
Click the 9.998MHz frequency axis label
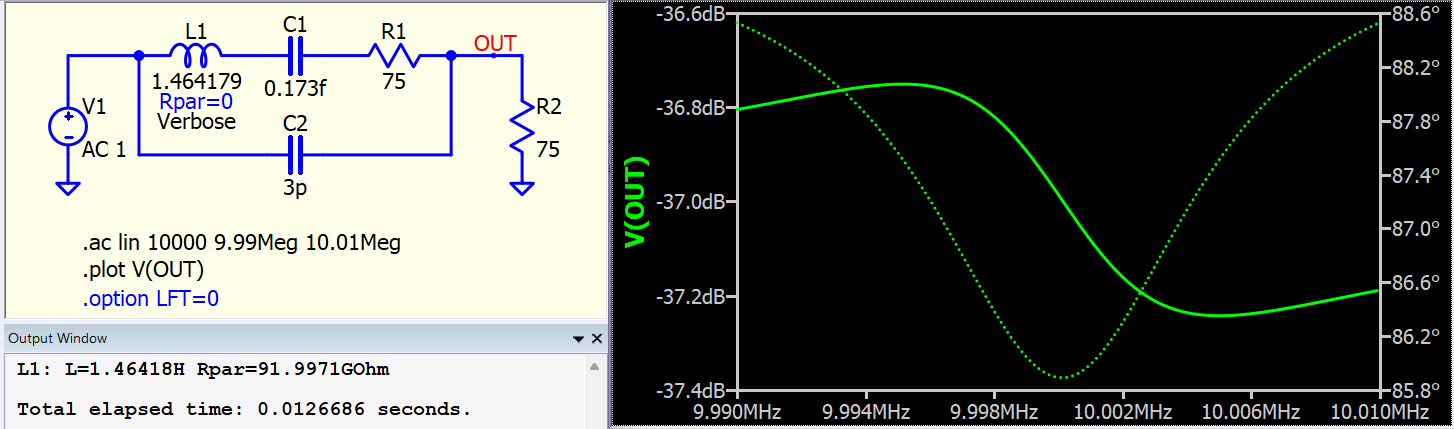click(995, 412)
